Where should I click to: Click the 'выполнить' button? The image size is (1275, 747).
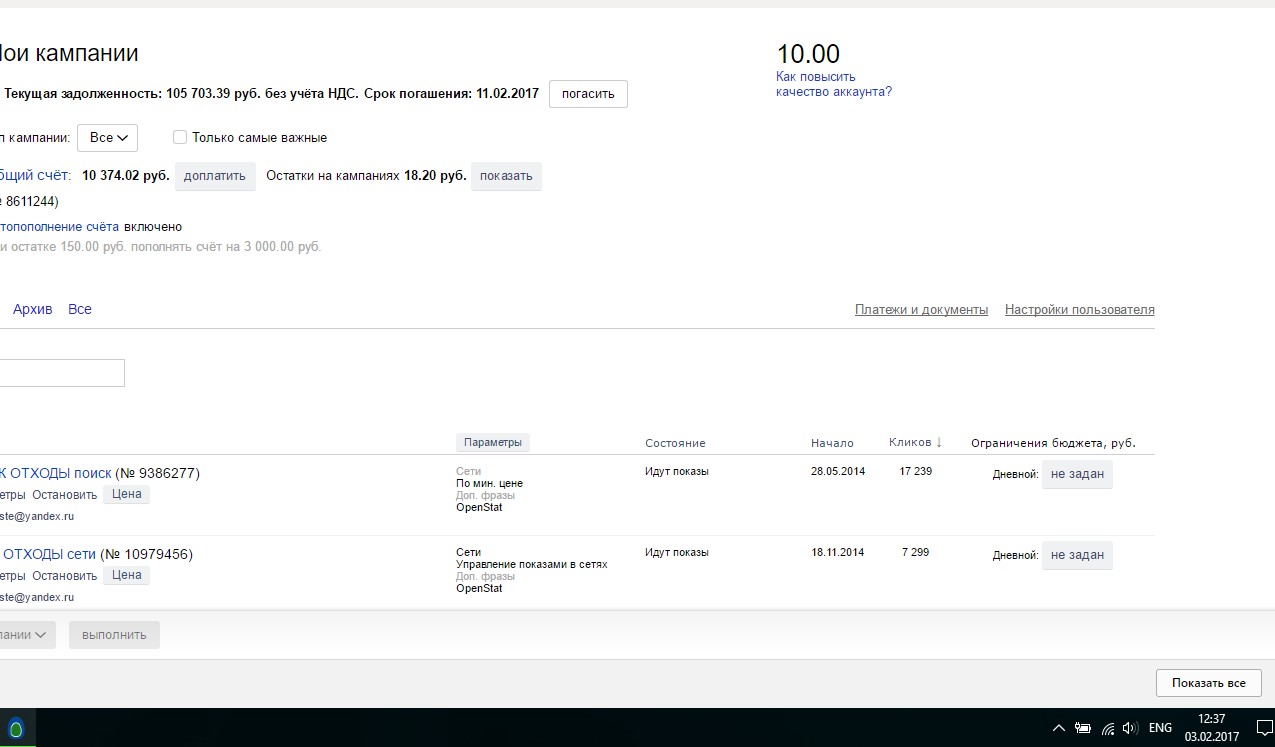pyautogui.click(x=114, y=634)
